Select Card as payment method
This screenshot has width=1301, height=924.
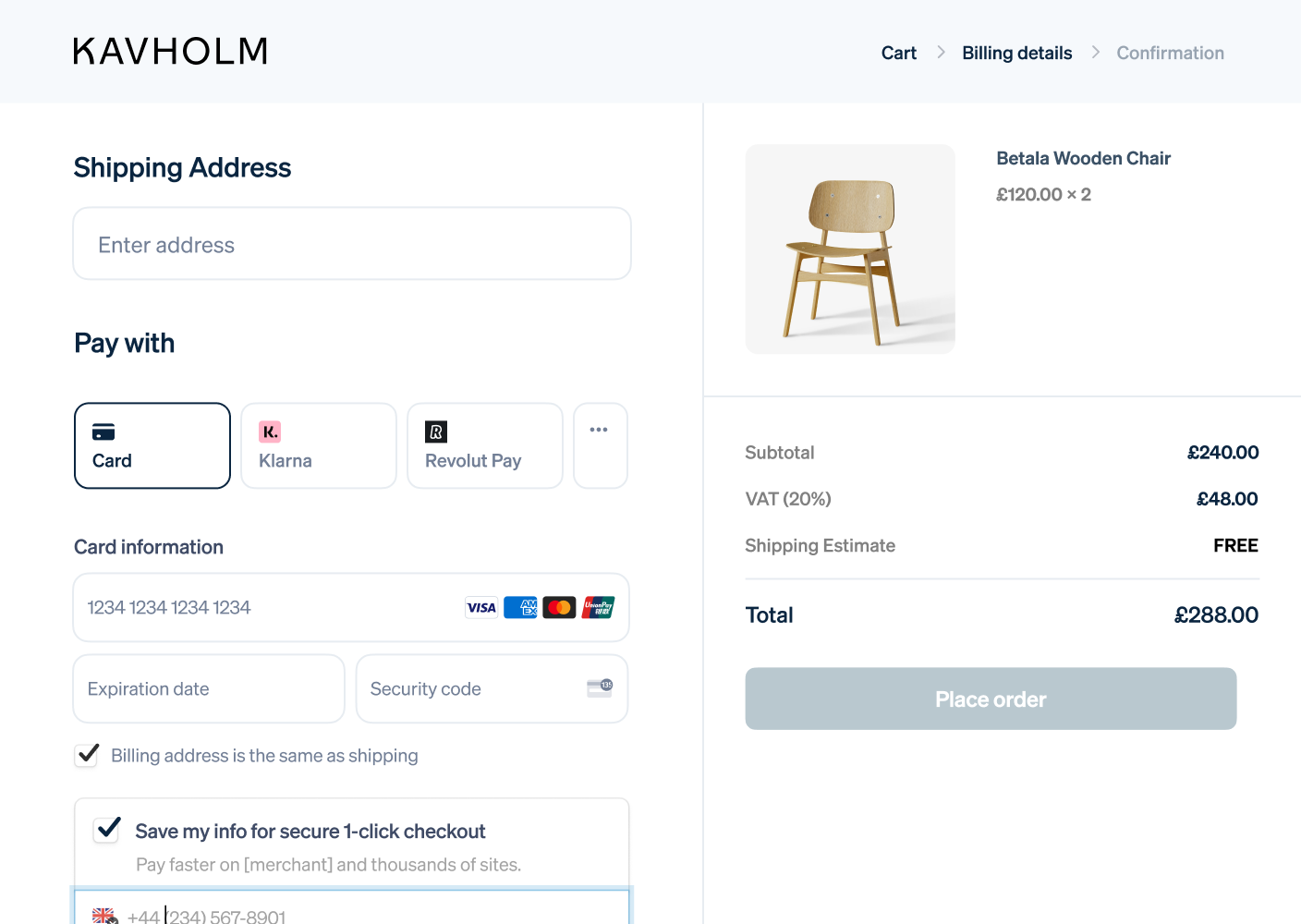pos(152,445)
